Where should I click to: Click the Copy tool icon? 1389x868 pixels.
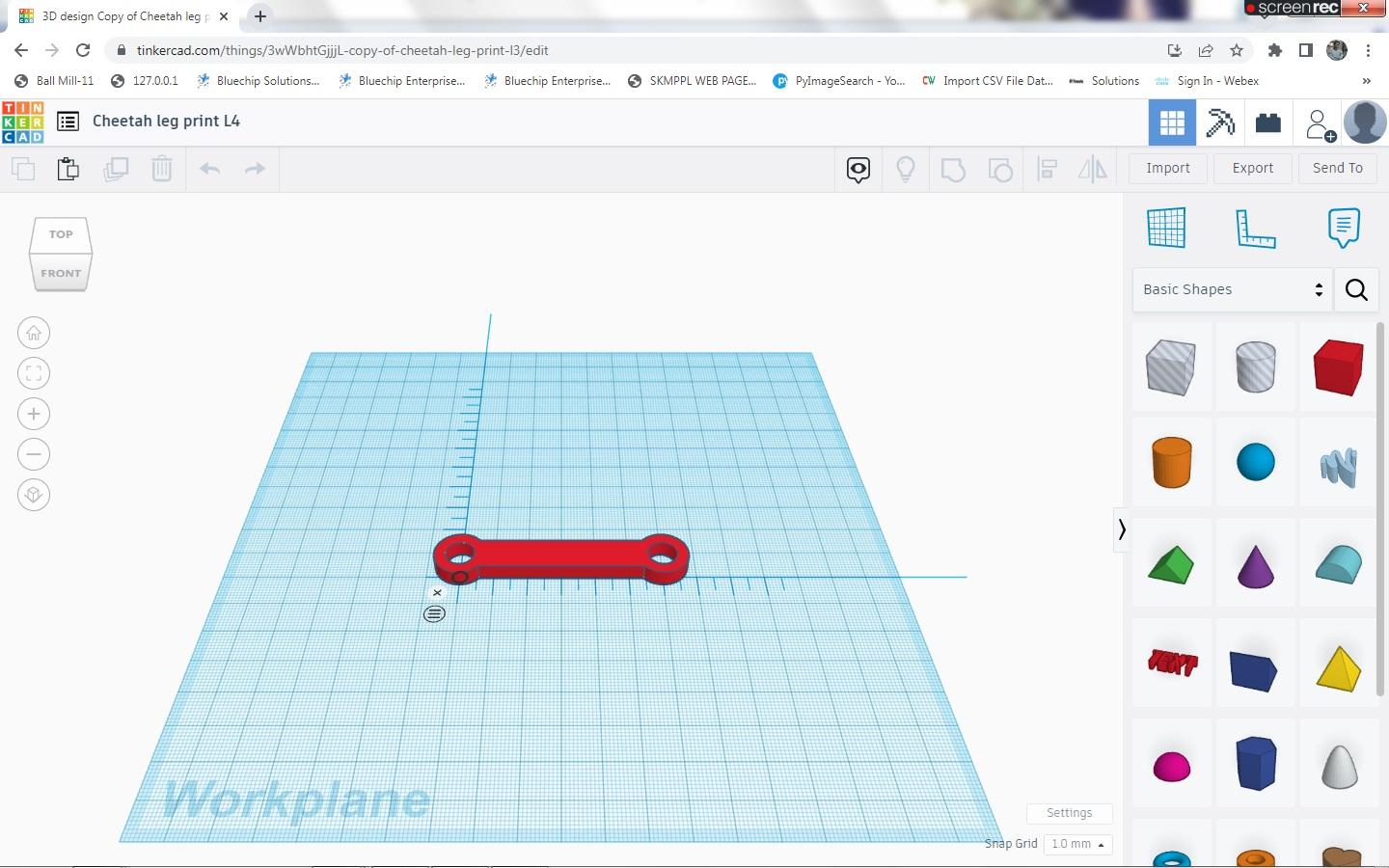click(23, 169)
